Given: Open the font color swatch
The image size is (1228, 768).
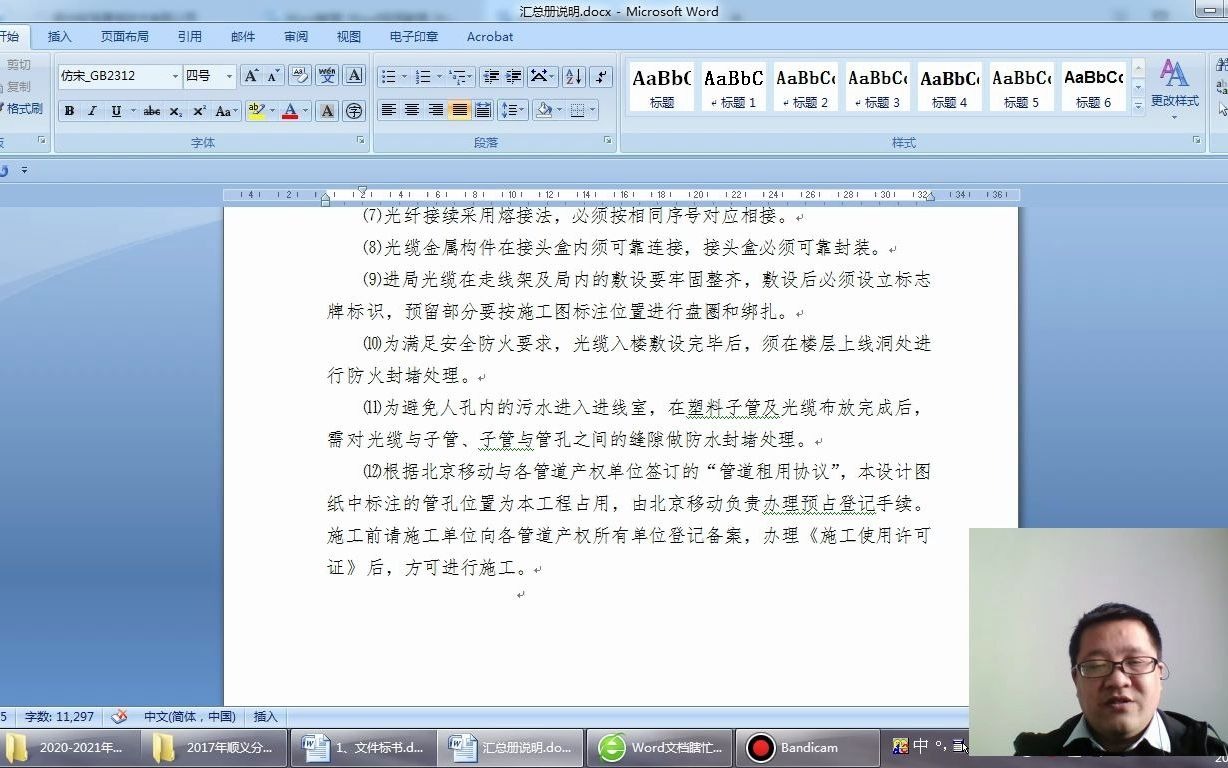Looking at the screenshot, I should coord(290,110).
